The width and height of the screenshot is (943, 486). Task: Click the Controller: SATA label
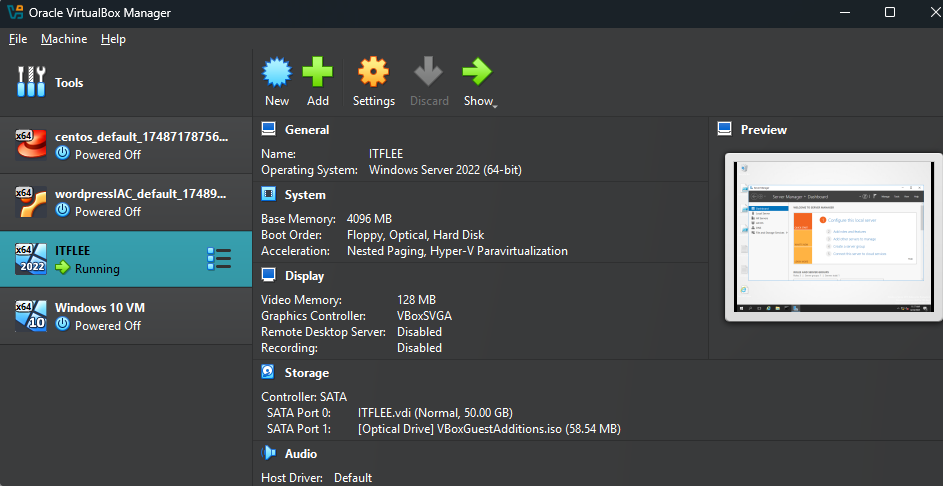304,397
